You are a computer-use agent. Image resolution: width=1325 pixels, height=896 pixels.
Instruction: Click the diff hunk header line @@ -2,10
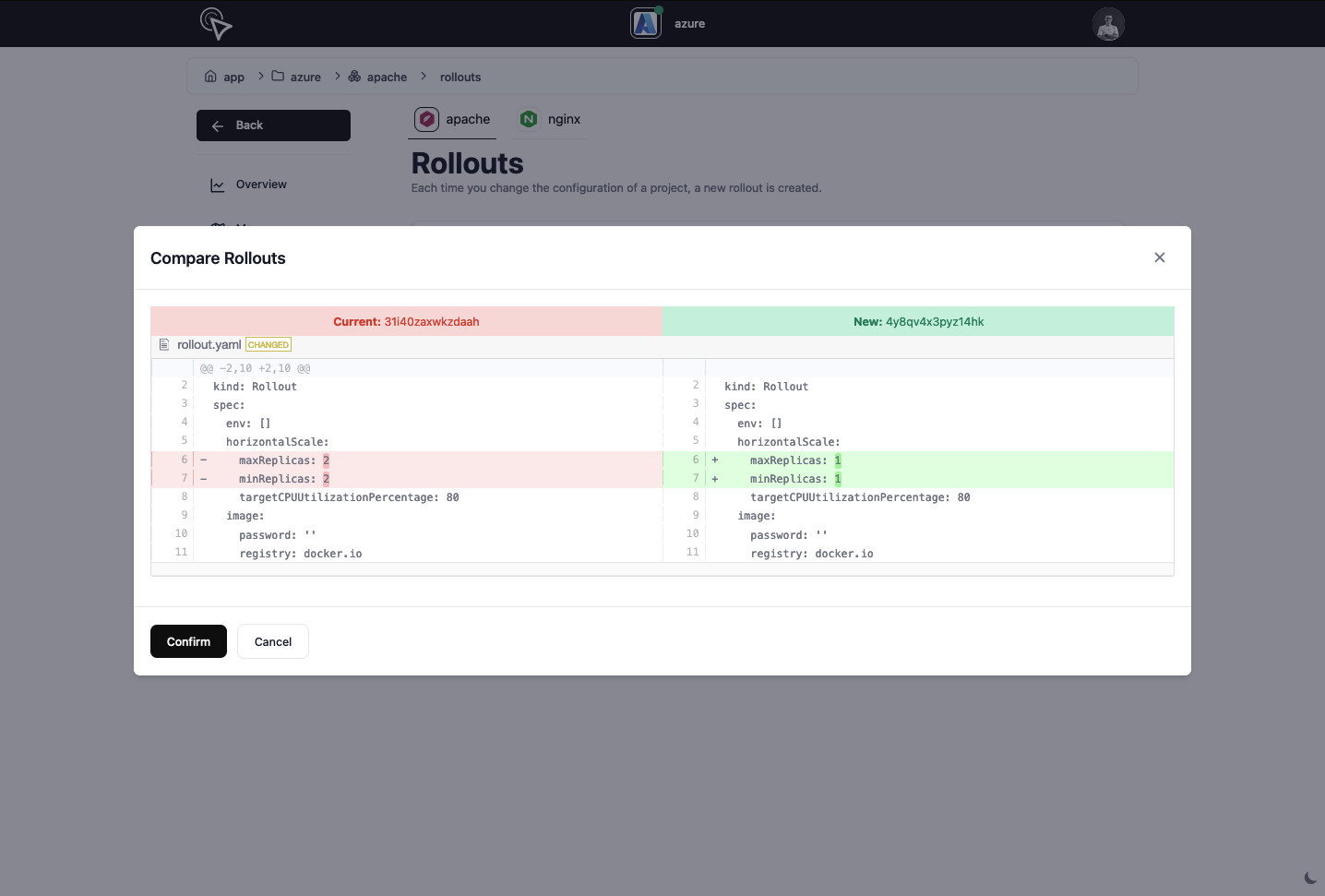point(256,368)
